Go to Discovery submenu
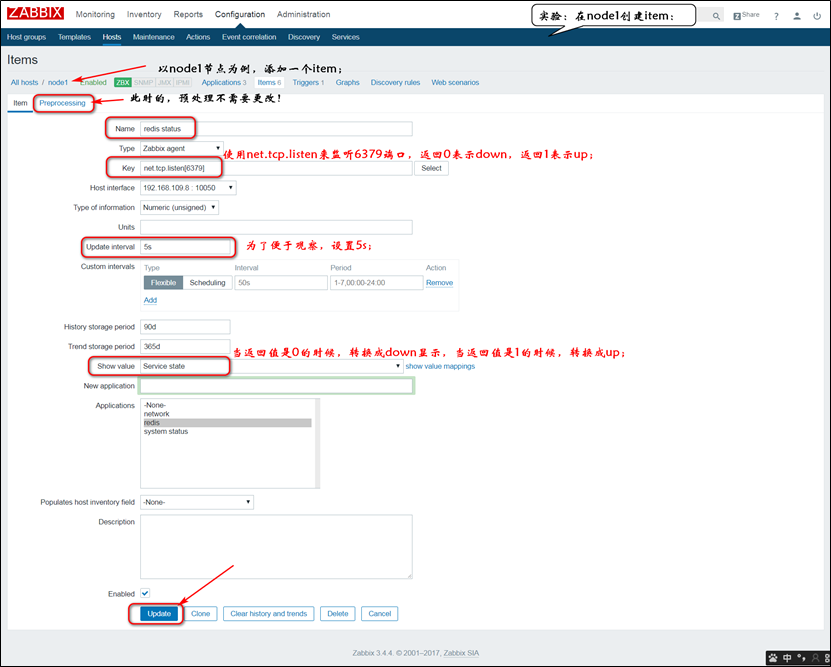831x667 pixels. click(x=304, y=37)
